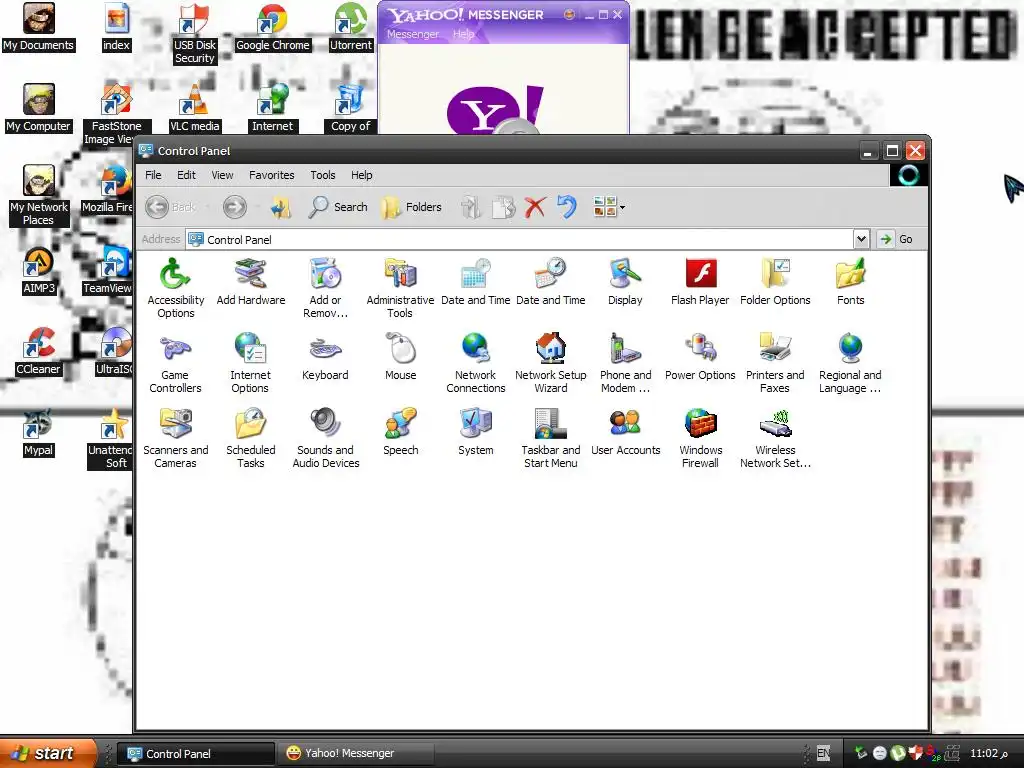Click the EN language indicator

(824, 753)
